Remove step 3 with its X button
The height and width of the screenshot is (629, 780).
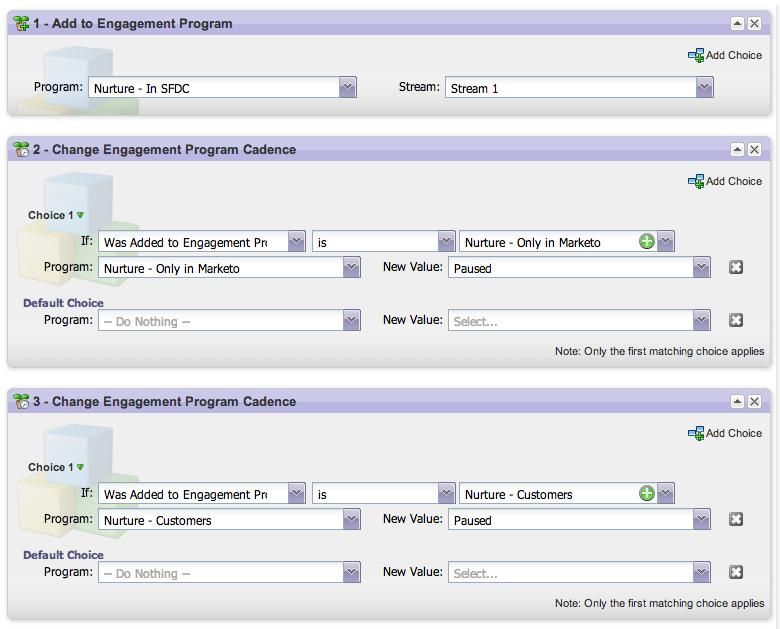[x=754, y=401]
